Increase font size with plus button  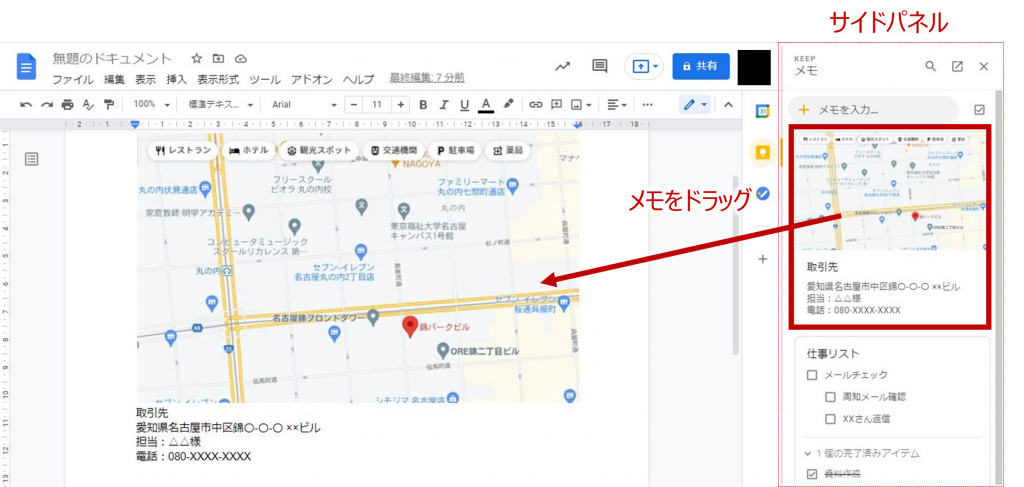[400, 104]
